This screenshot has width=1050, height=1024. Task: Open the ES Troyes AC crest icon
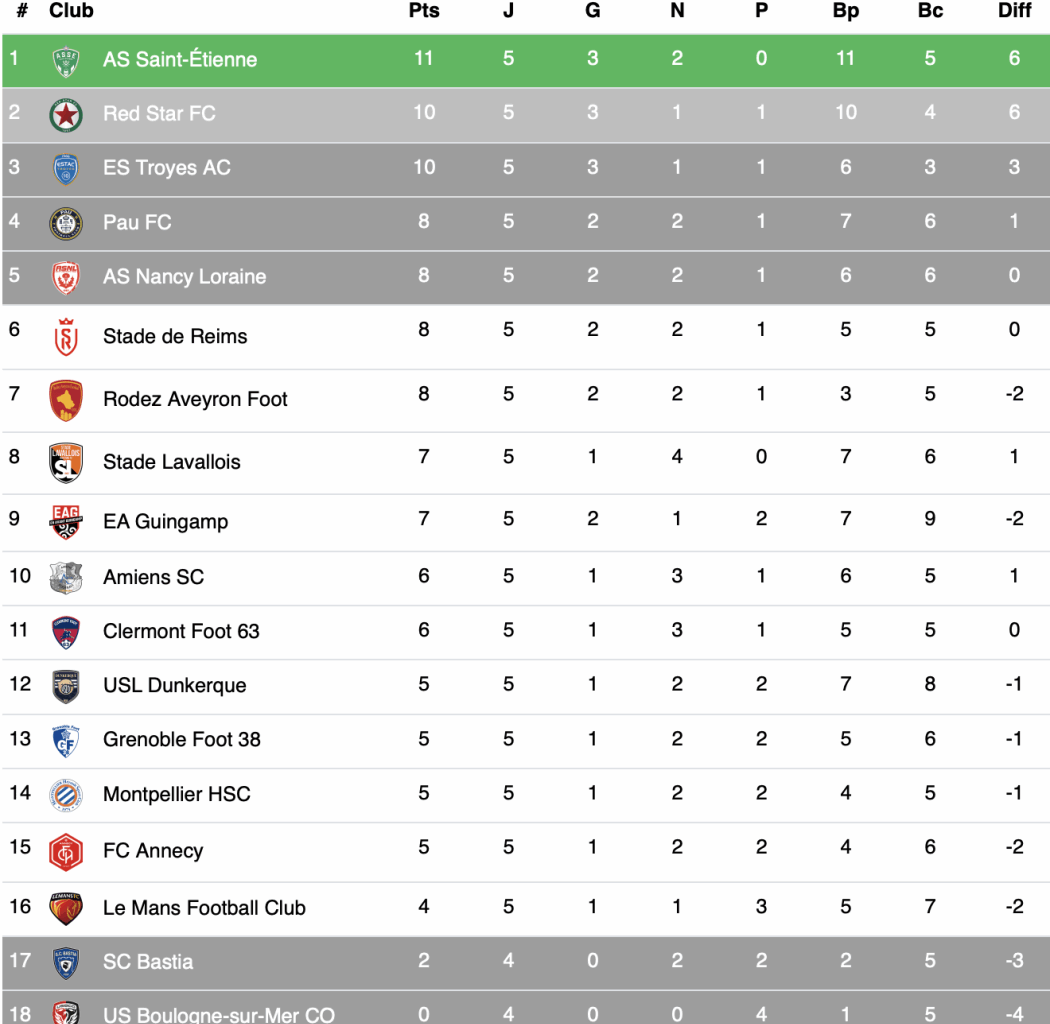66,169
